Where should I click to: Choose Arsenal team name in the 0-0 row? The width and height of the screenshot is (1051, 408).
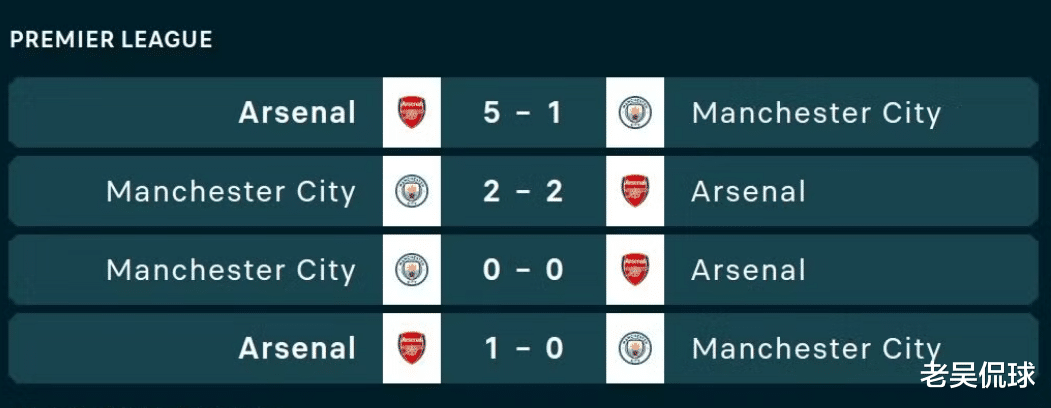(748, 270)
